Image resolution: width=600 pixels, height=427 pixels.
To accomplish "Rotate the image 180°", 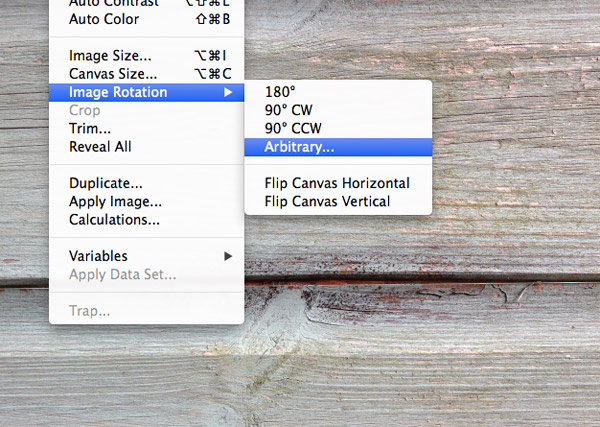I will (280, 92).
